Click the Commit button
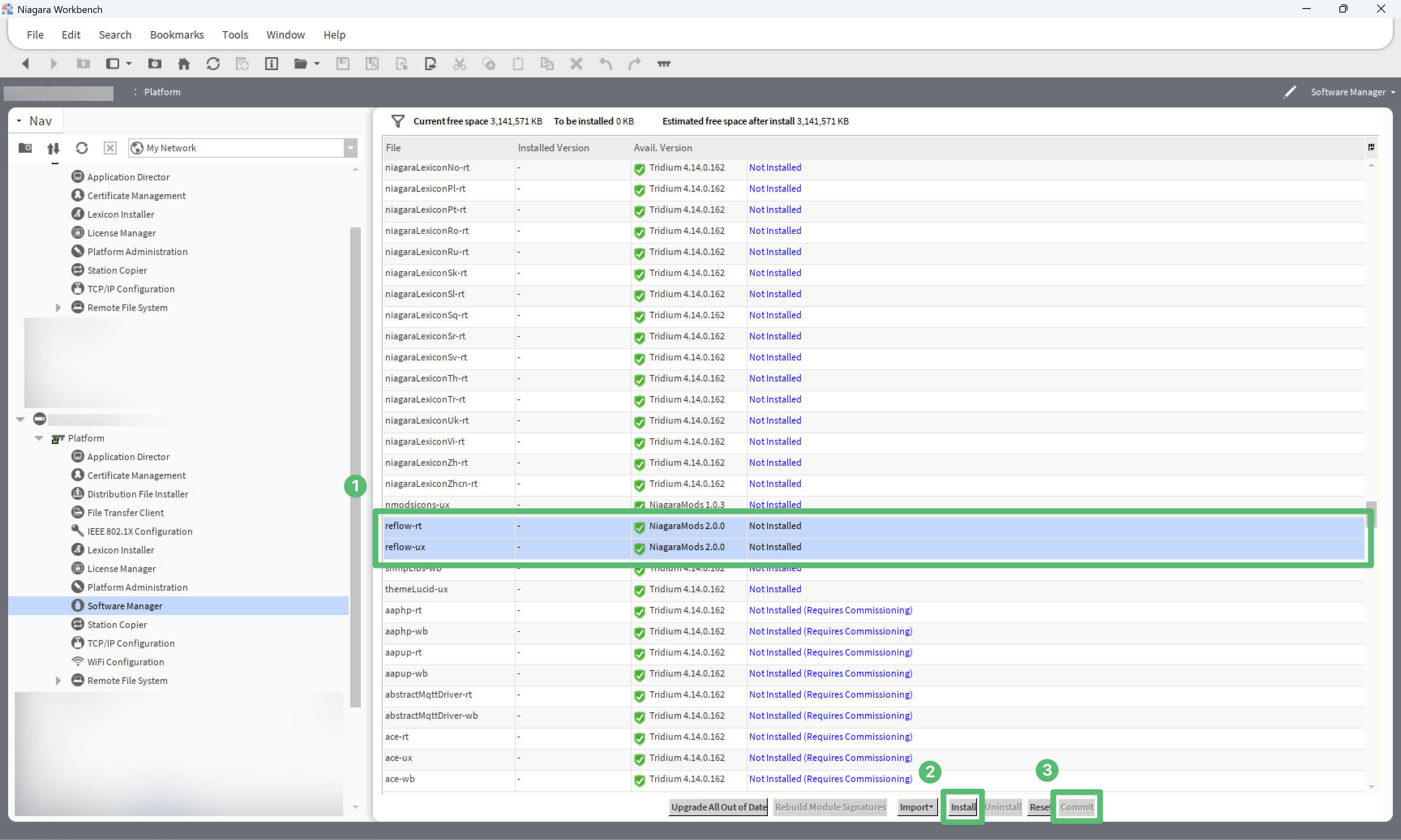The image size is (1401, 840). (1076, 807)
